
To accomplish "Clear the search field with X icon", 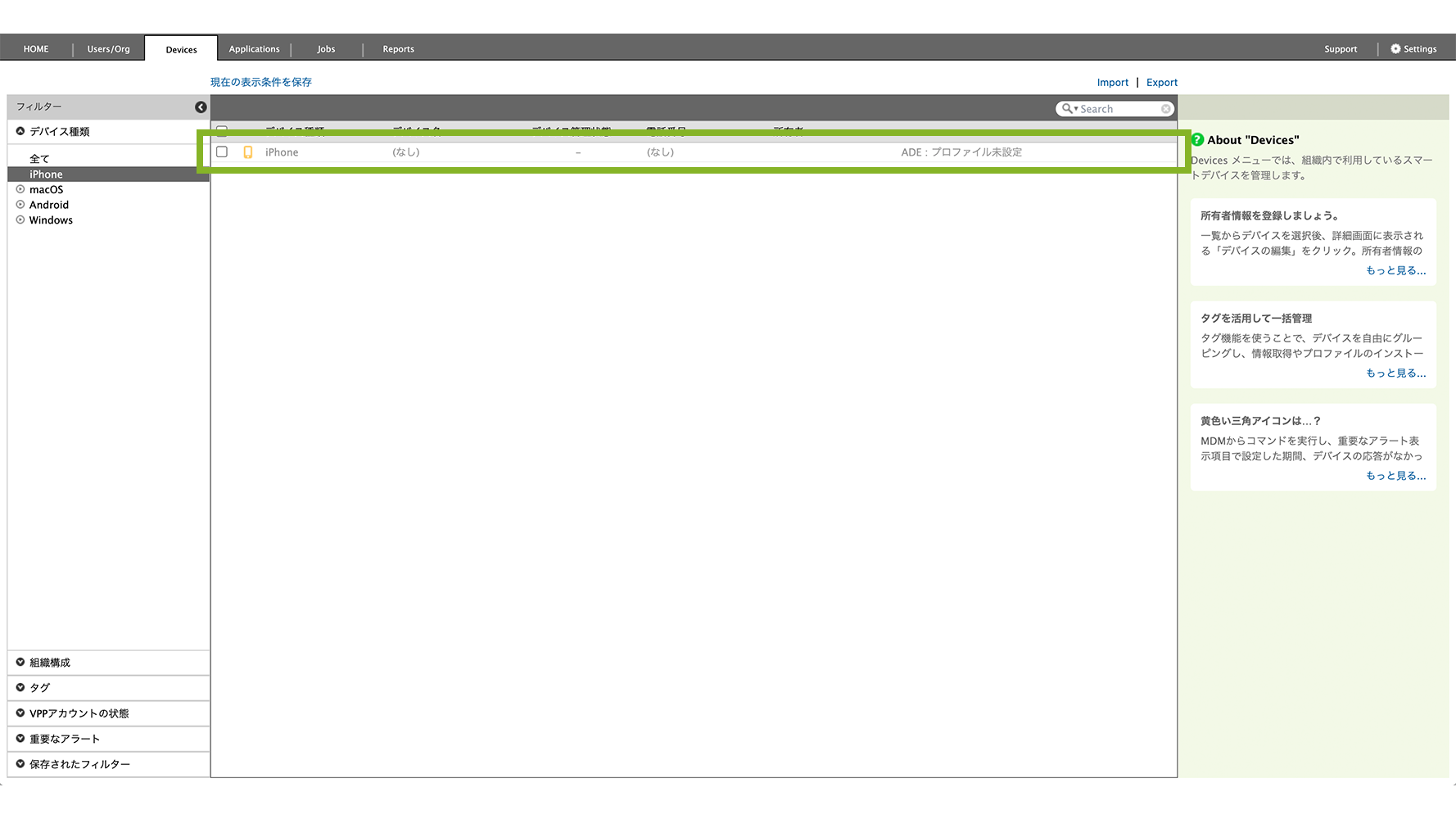I will 1165,109.
